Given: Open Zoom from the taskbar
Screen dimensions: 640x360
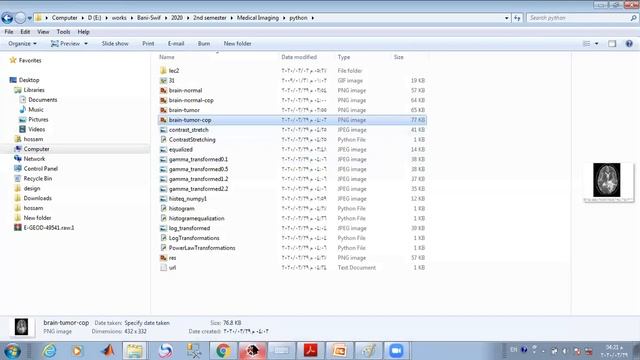Looking at the screenshot, I should click(x=396, y=351).
